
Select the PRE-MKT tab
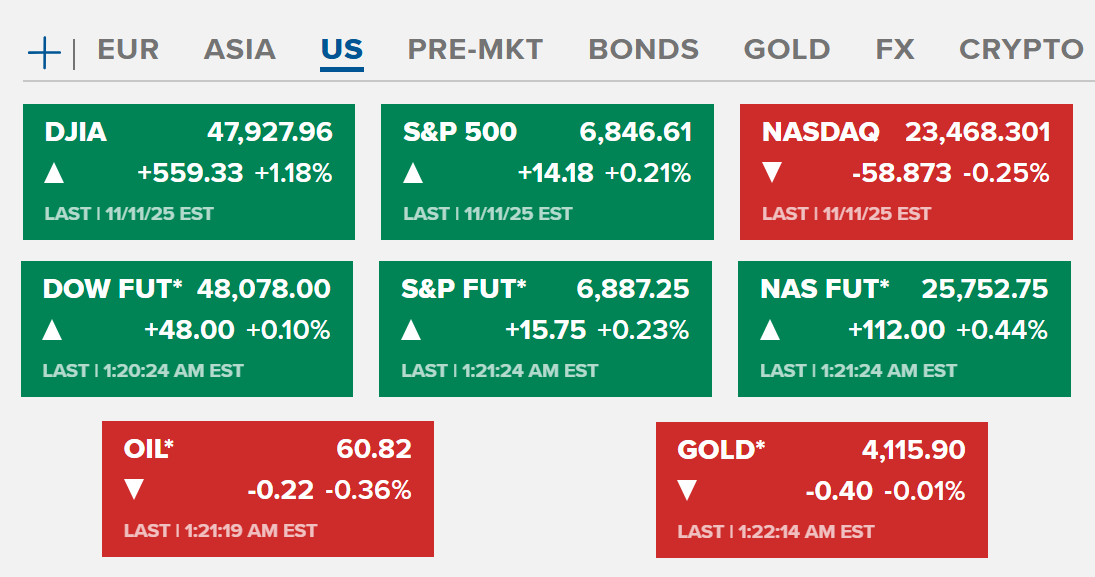coord(475,50)
